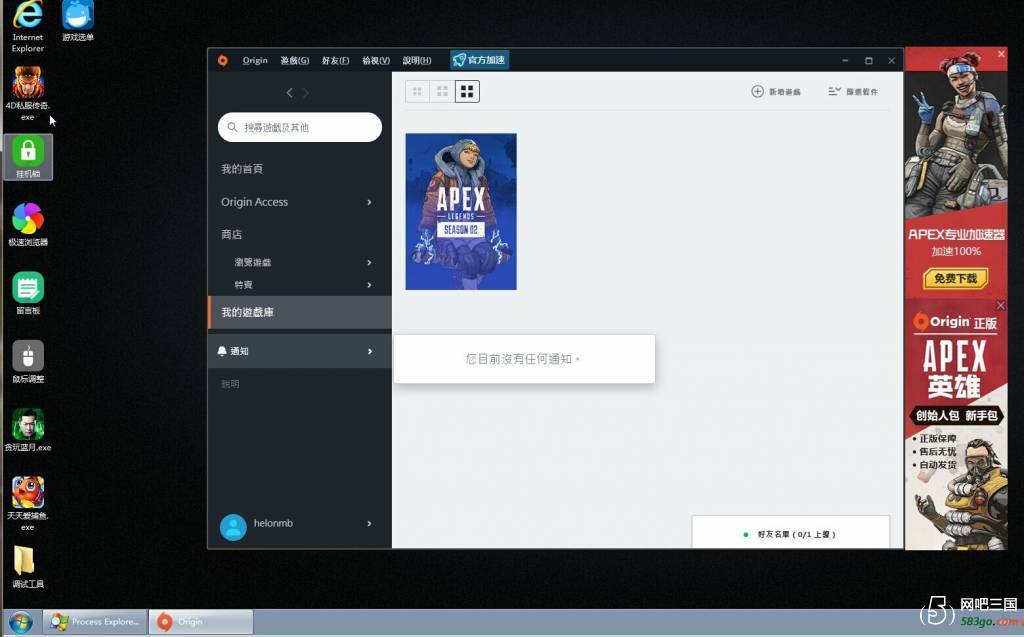This screenshot has width=1024, height=637.
Task: Open the 游戏选单 desktop icon
Action: pyautogui.click(x=78, y=21)
